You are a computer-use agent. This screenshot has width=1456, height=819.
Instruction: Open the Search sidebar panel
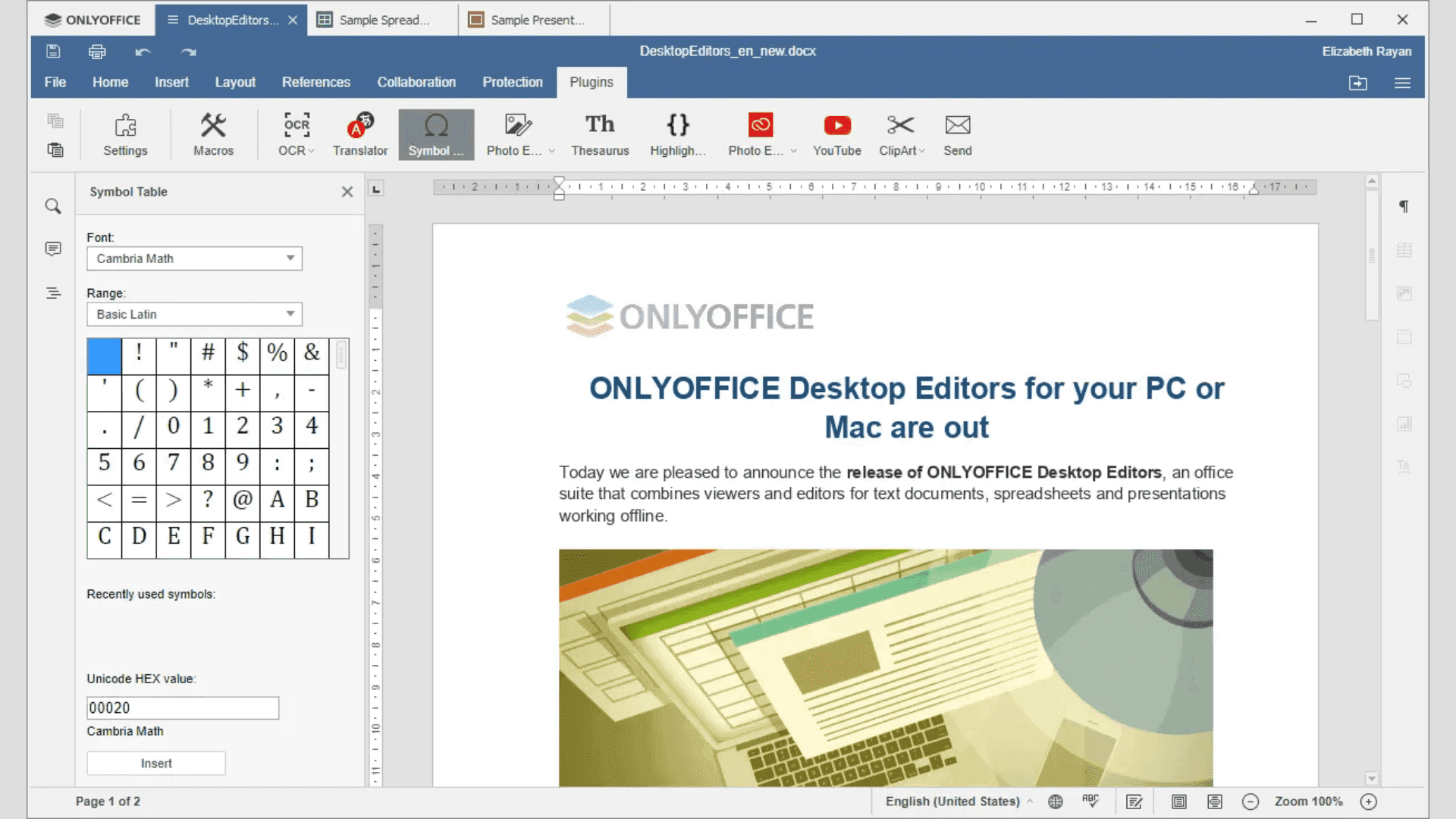click(53, 206)
